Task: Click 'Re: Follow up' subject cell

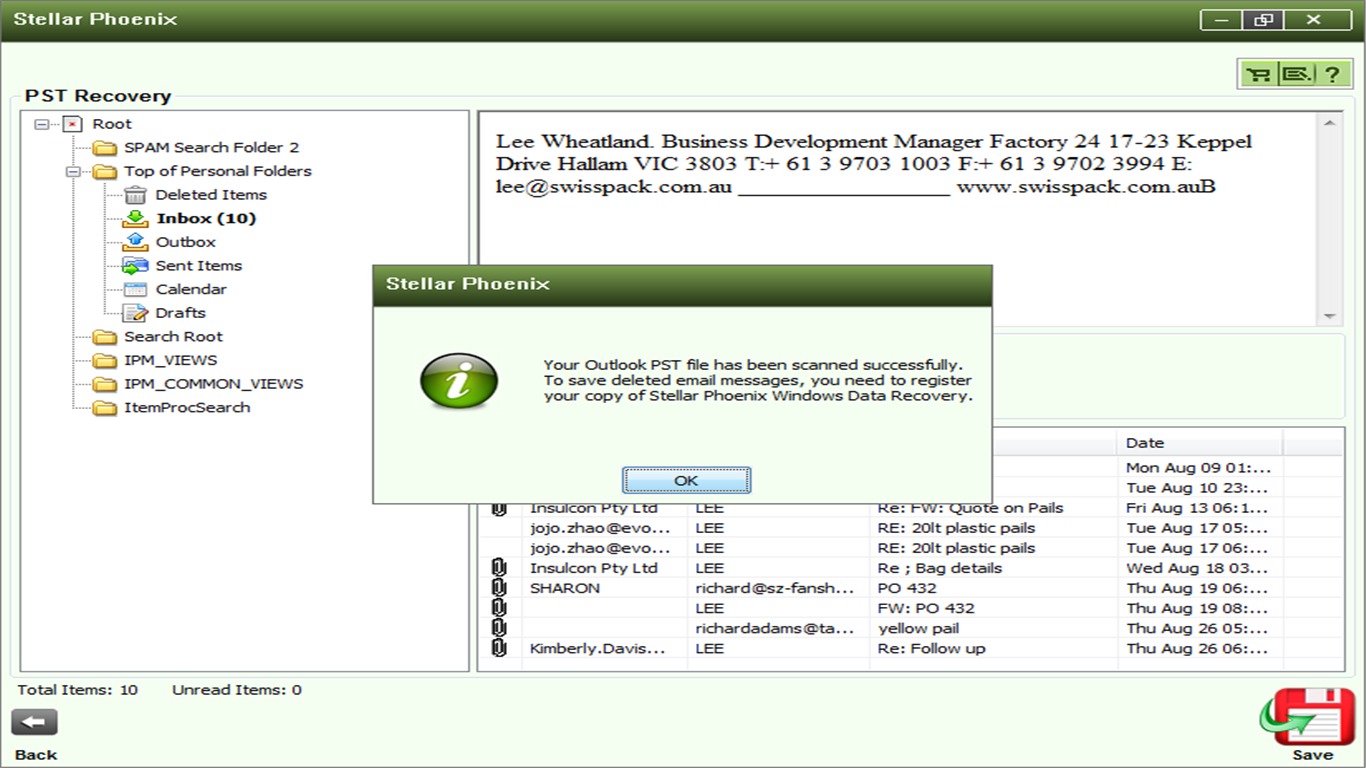Action: 931,648
